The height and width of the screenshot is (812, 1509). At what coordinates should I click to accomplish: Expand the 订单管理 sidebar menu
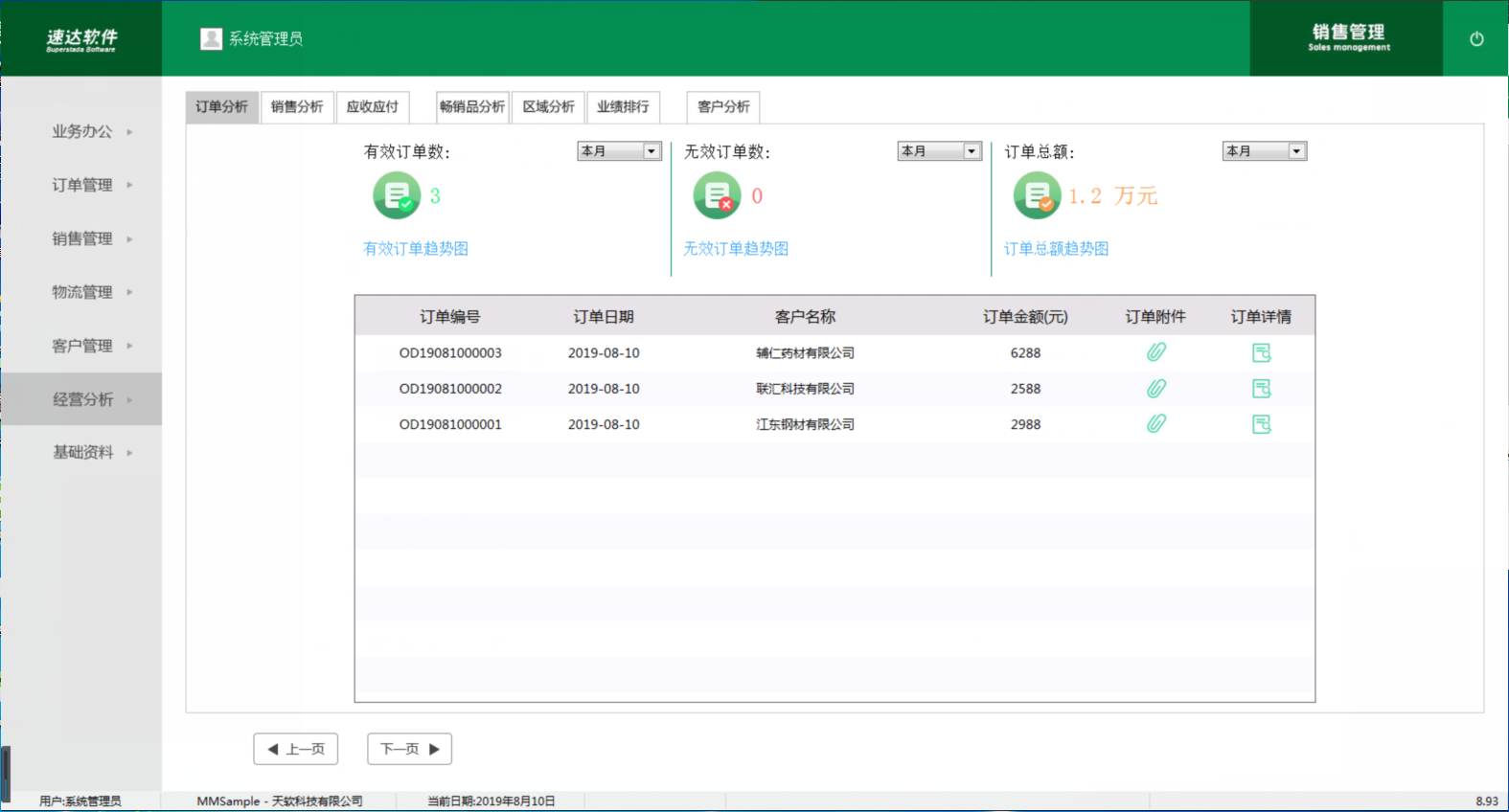click(81, 185)
